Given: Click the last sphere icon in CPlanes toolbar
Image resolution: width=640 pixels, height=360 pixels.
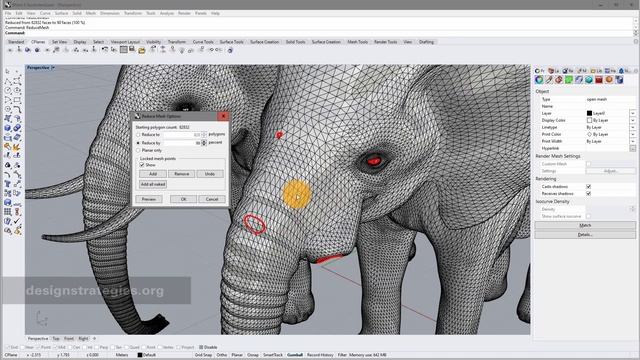Looking at the screenshot, I should pyautogui.click(x=230, y=50).
